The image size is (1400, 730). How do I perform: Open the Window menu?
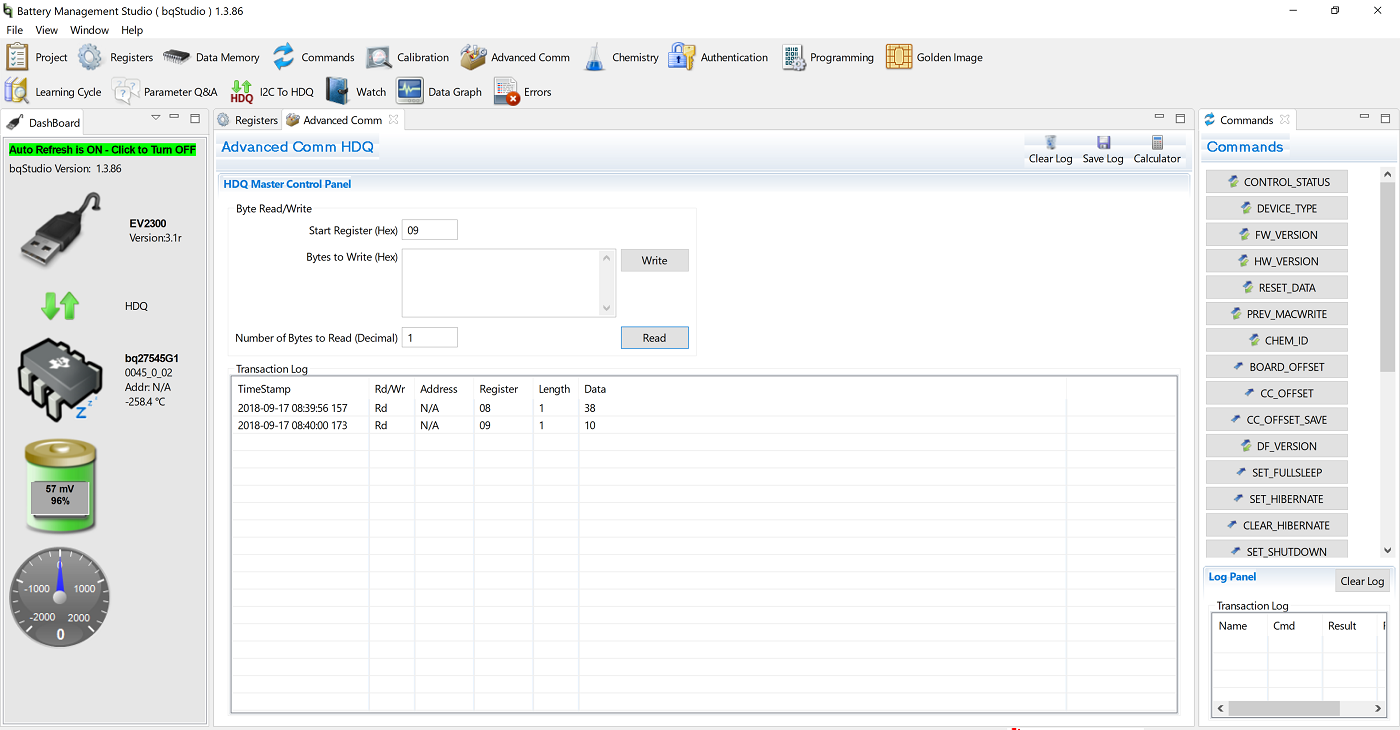pos(89,30)
